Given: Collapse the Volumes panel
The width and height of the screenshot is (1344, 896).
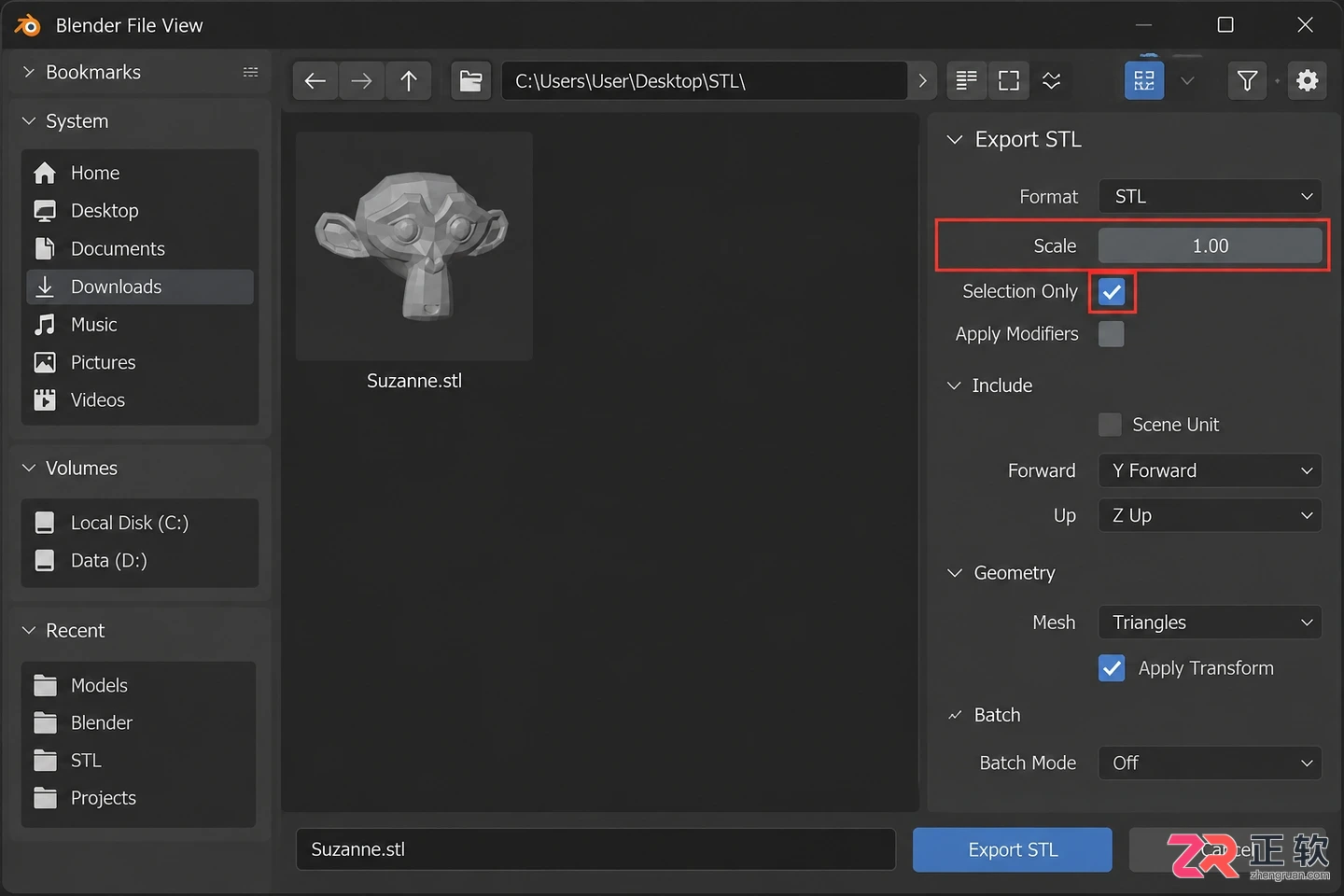Looking at the screenshot, I should (x=29, y=468).
